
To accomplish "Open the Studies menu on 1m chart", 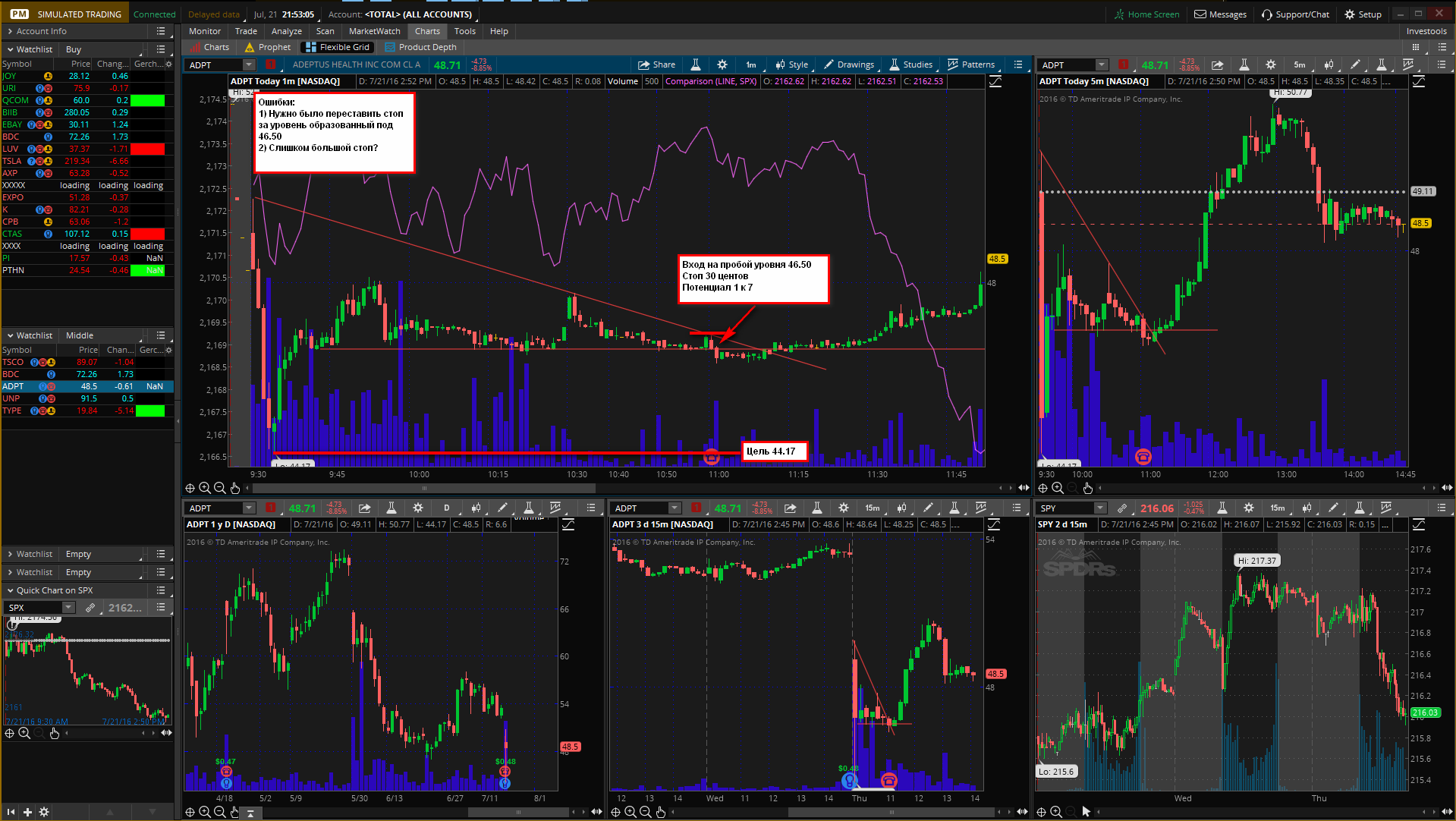I will click(x=910, y=64).
